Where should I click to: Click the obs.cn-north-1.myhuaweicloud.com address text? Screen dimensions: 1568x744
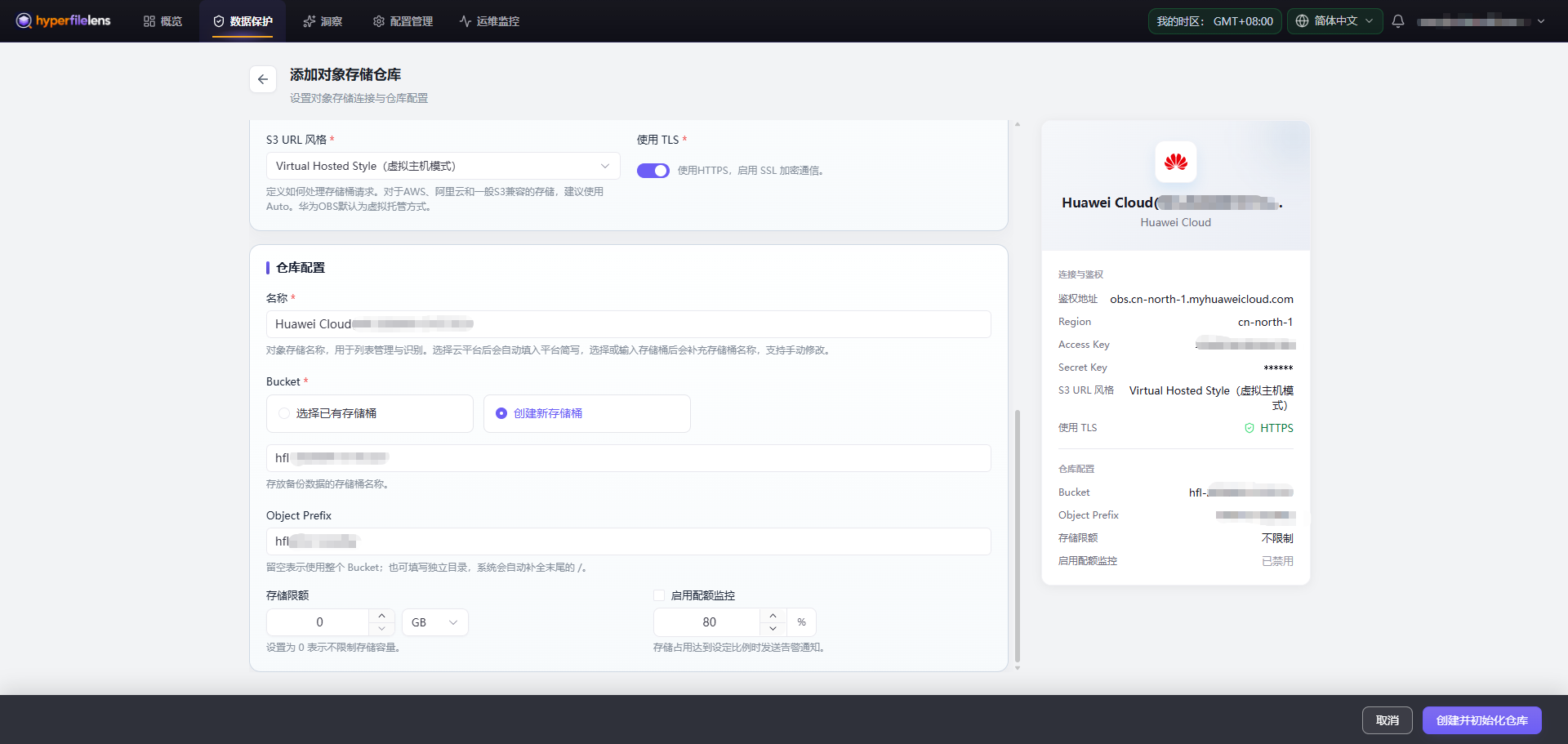tap(1201, 299)
